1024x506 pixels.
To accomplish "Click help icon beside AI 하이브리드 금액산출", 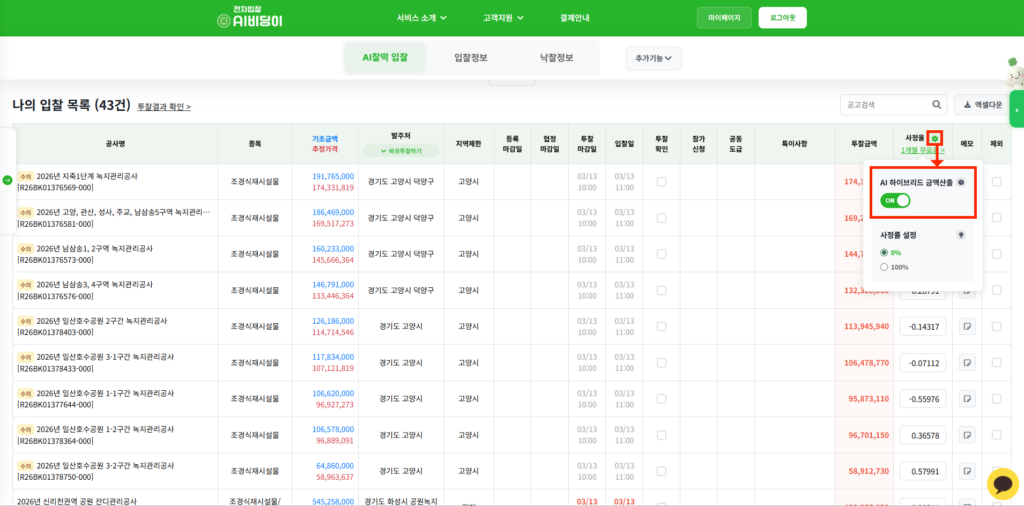I will tap(961, 183).
